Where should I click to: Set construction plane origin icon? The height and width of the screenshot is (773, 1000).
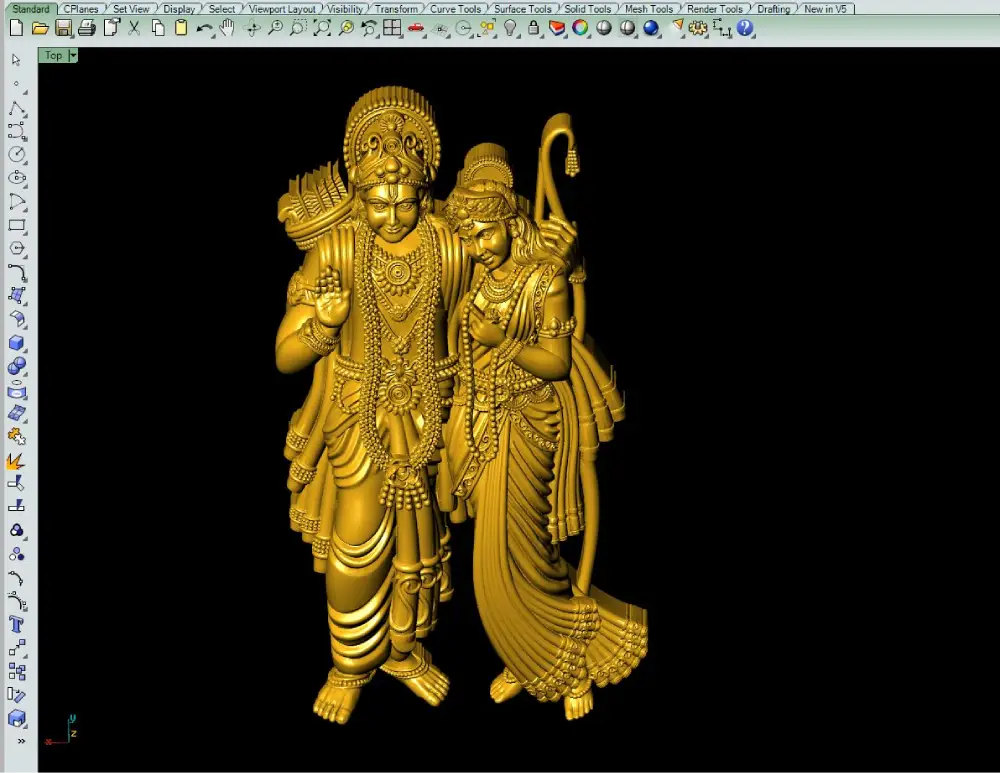pos(439,29)
